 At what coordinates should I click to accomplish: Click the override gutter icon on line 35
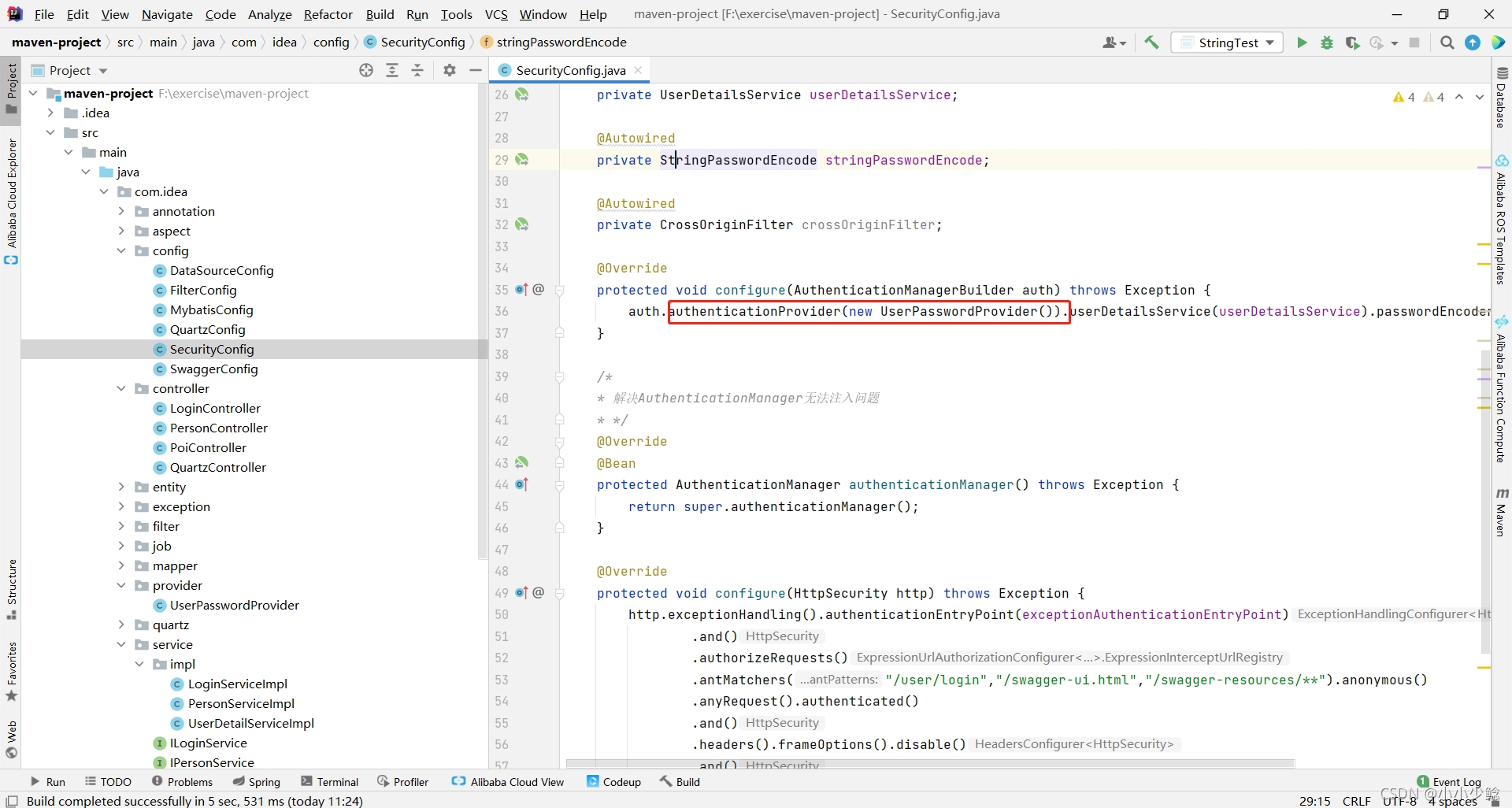[x=521, y=290]
